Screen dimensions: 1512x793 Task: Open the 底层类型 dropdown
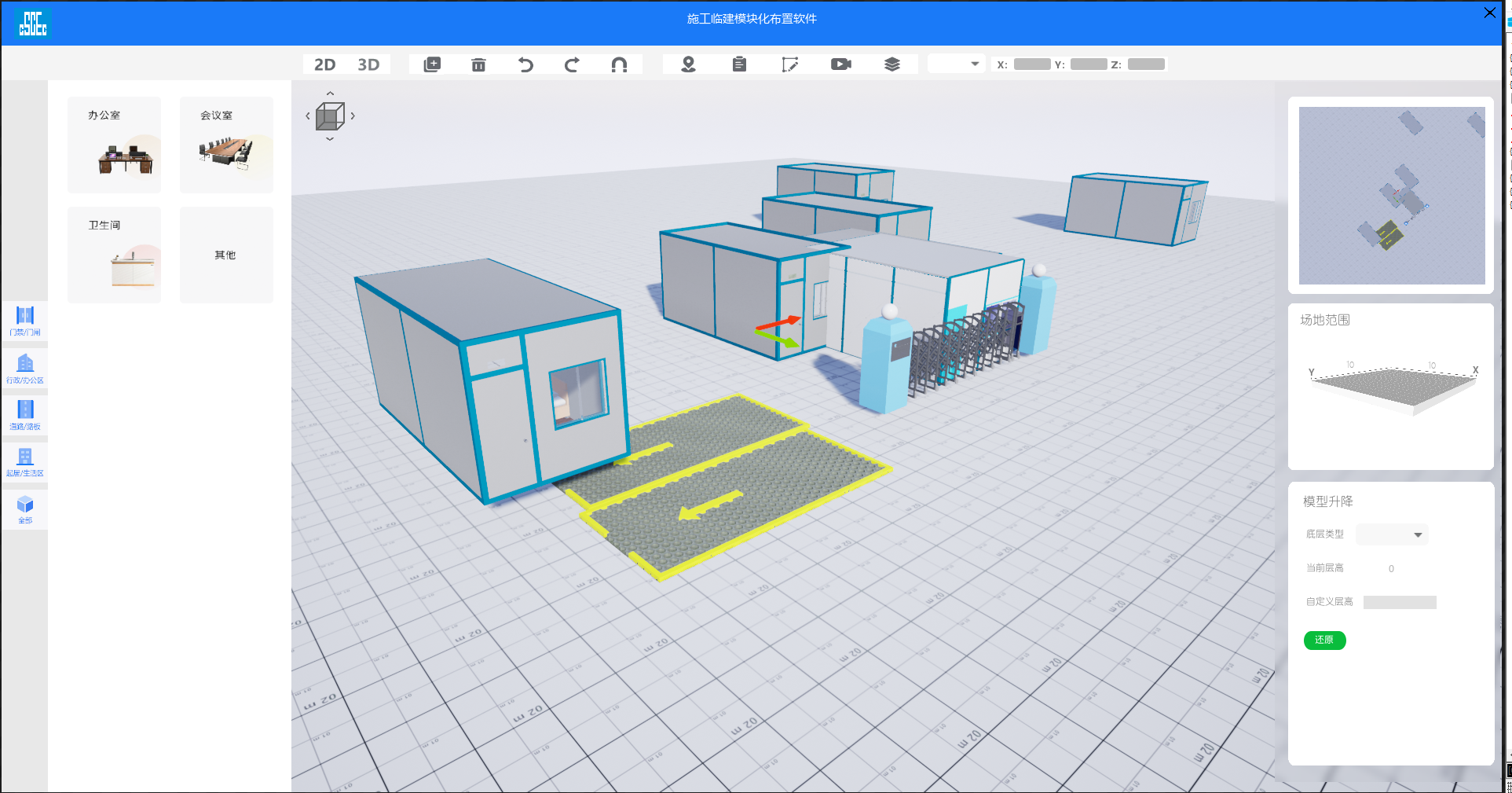coord(1392,534)
